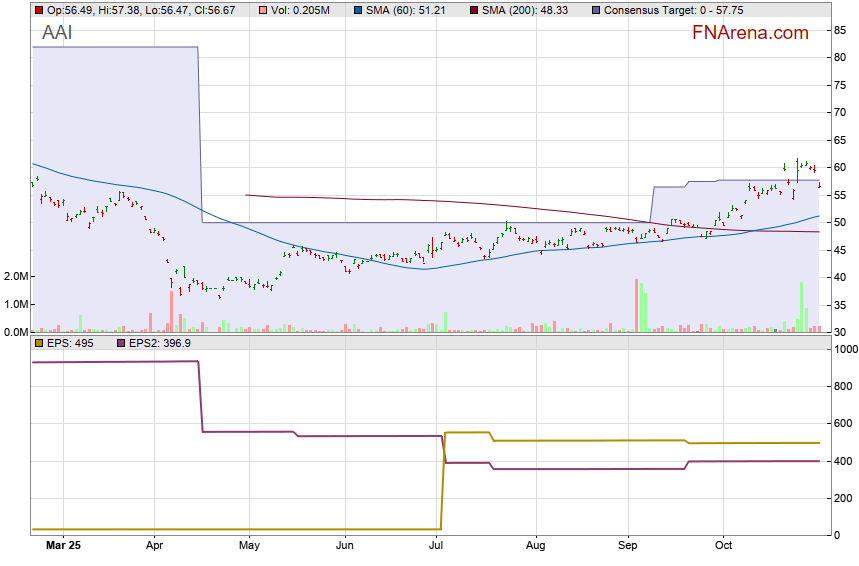Click the Jul label on the date axis
The height and width of the screenshot is (566, 859).
click(x=436, y=546)
